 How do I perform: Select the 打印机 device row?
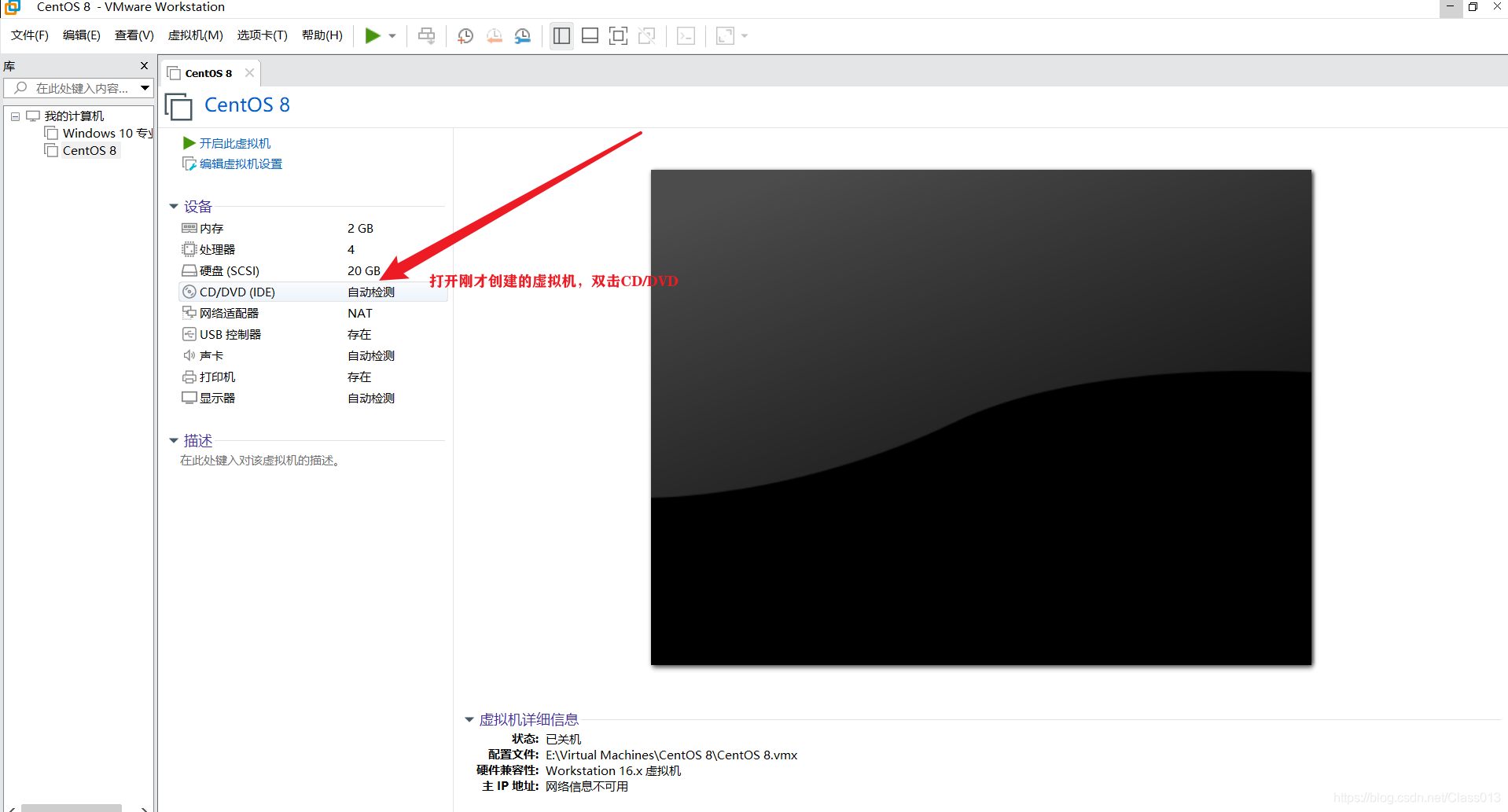point(314,377)
